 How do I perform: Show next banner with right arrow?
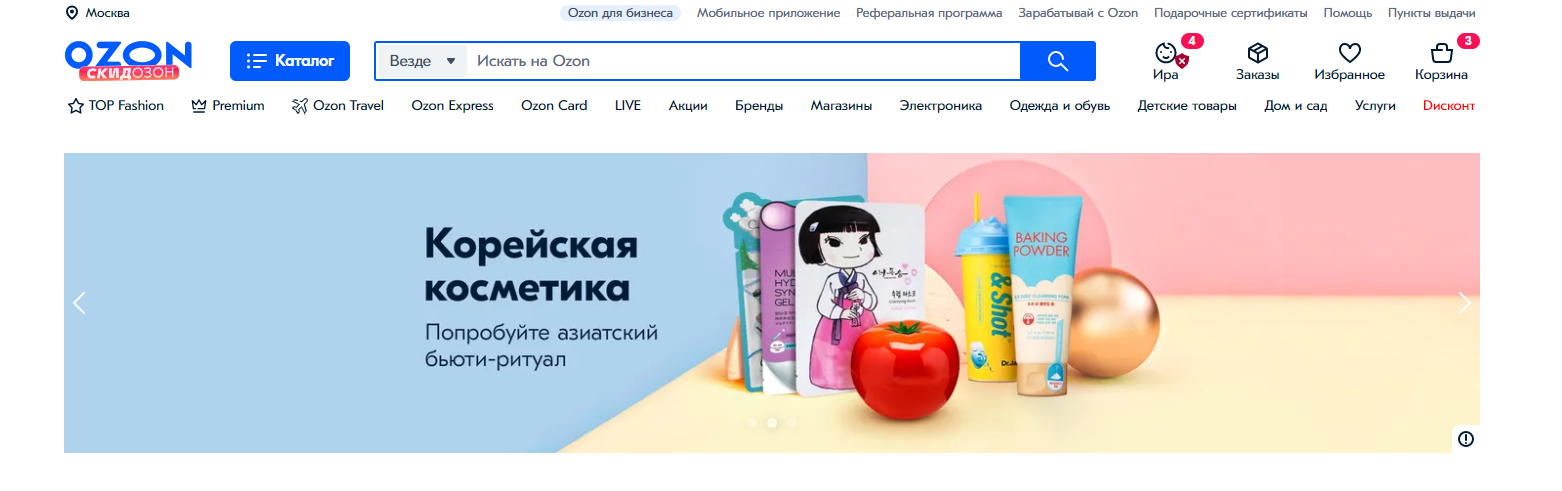[x=1465, y=303]
